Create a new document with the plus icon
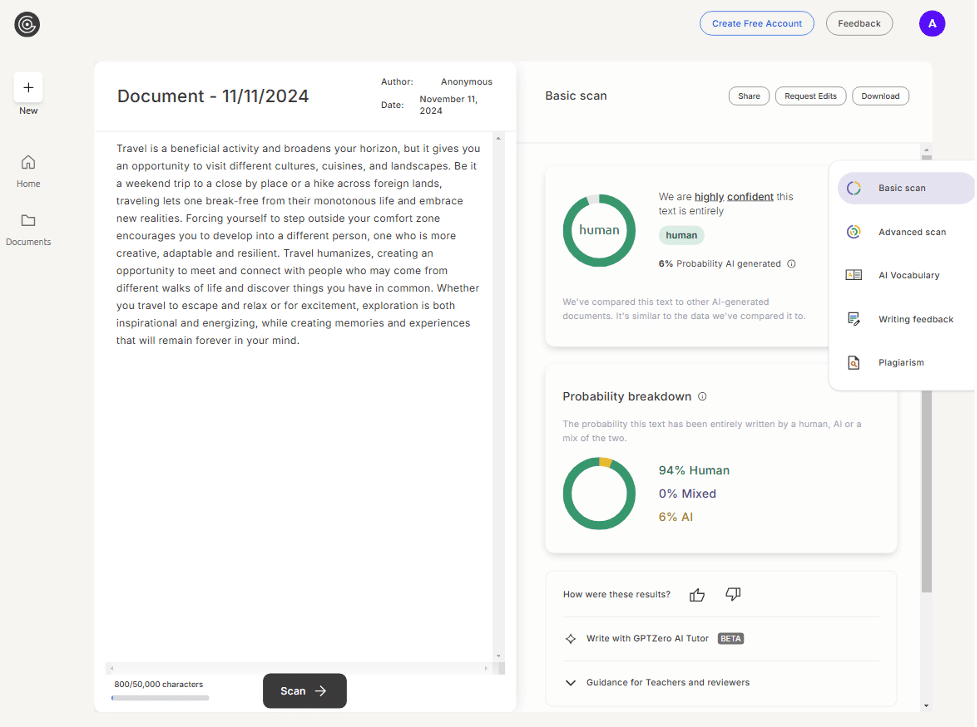This screenshot has width=977, height=727. click(x=27, y=87)
